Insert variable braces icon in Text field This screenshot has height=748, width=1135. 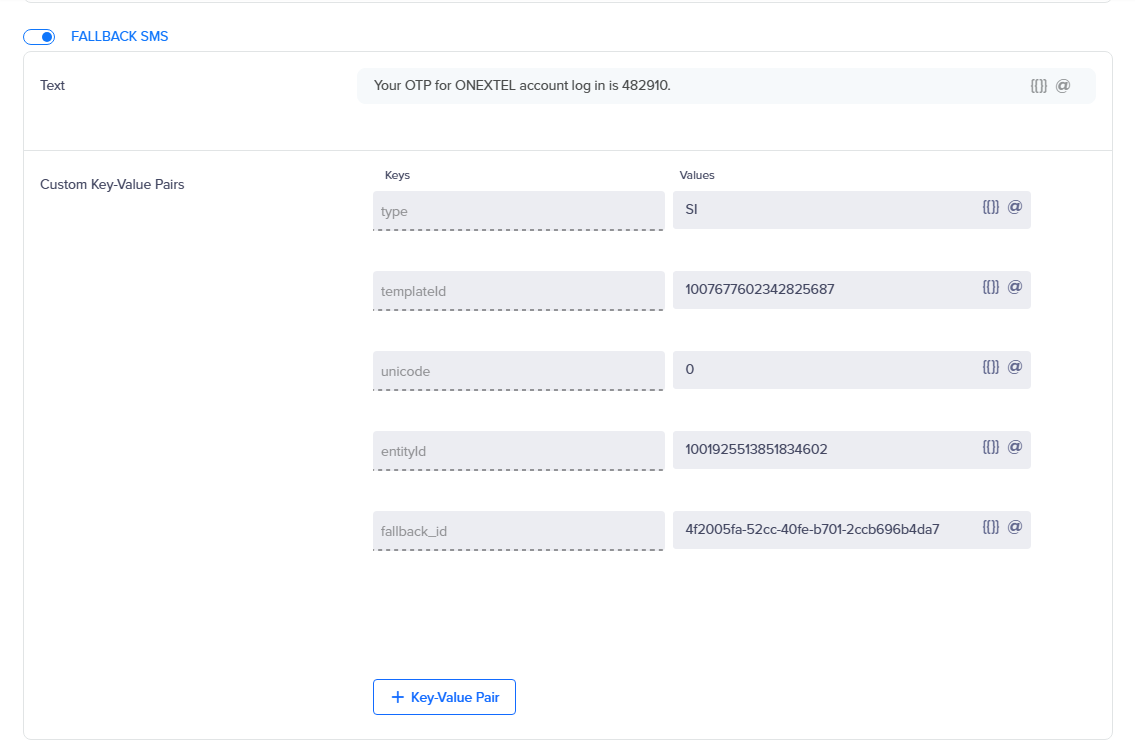pyautogui.click(x=1039, y=85)
